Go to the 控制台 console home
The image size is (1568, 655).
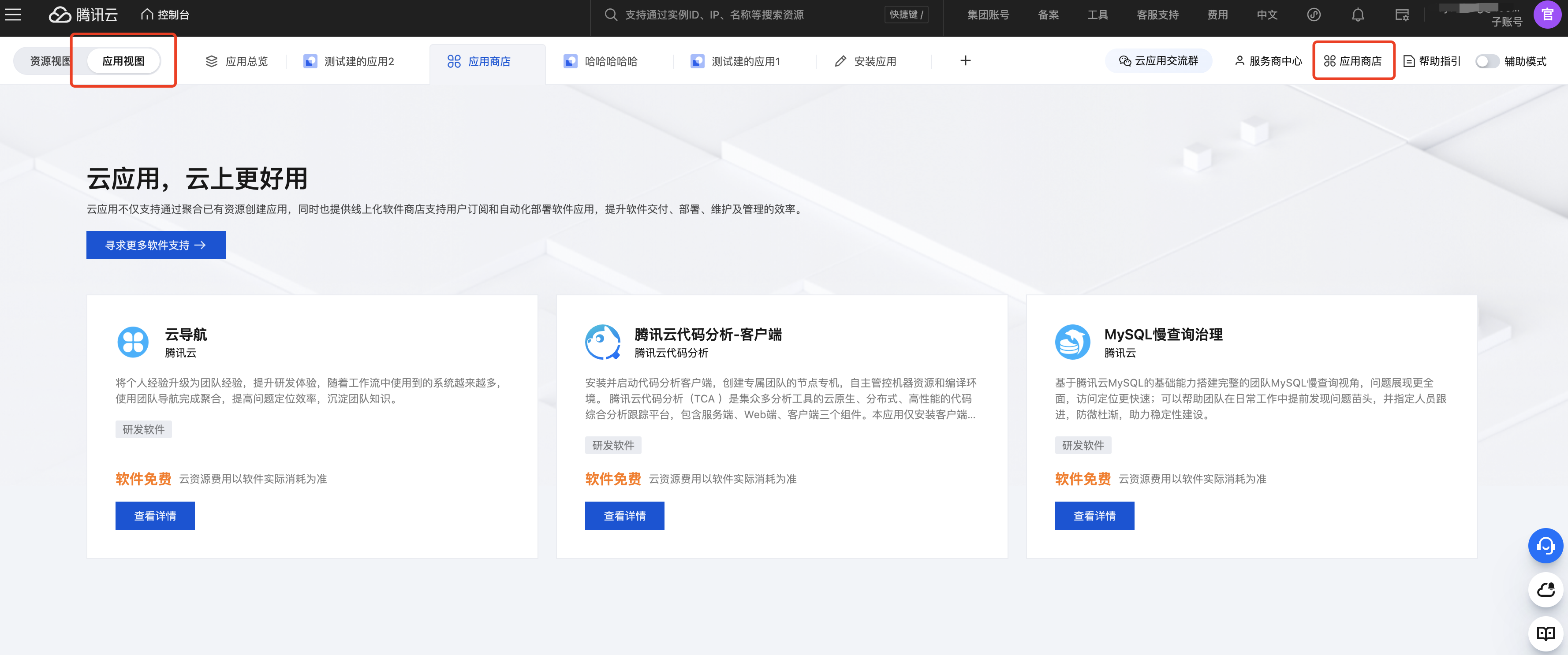tap(165, 15)
